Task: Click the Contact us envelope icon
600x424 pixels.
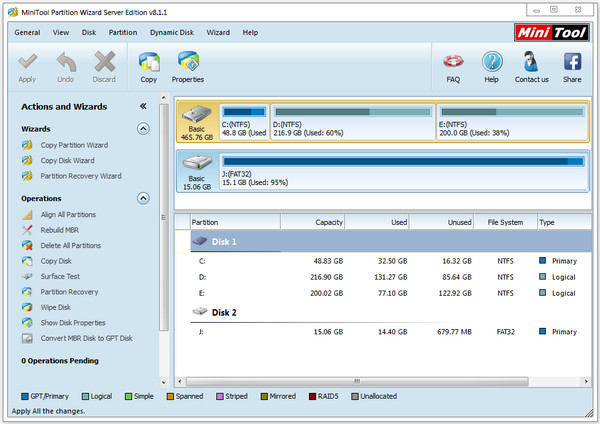Action: pos(531,66)
